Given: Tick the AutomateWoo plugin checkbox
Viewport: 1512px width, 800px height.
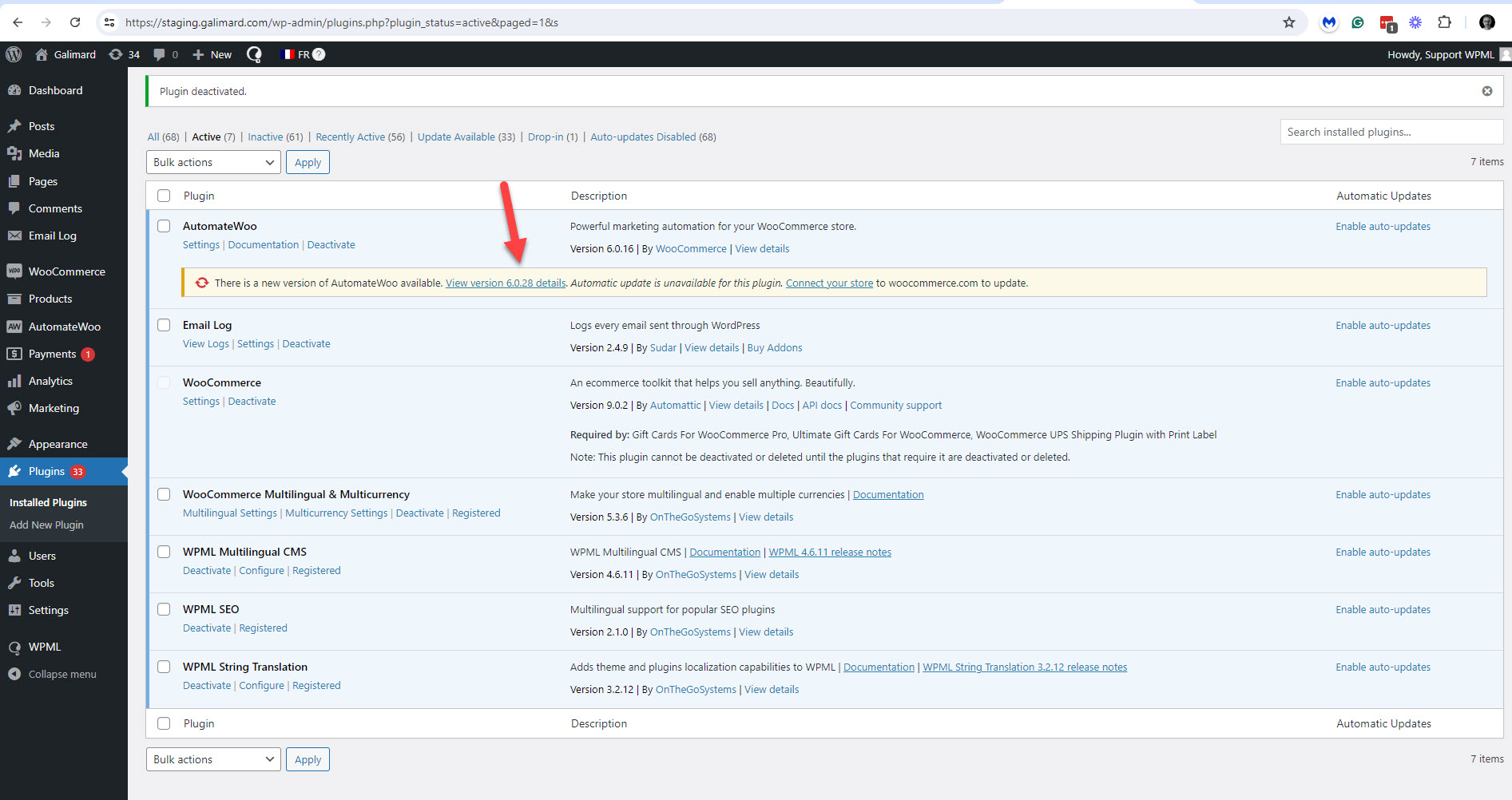Looking at the screenshot, I should point(164,226).
